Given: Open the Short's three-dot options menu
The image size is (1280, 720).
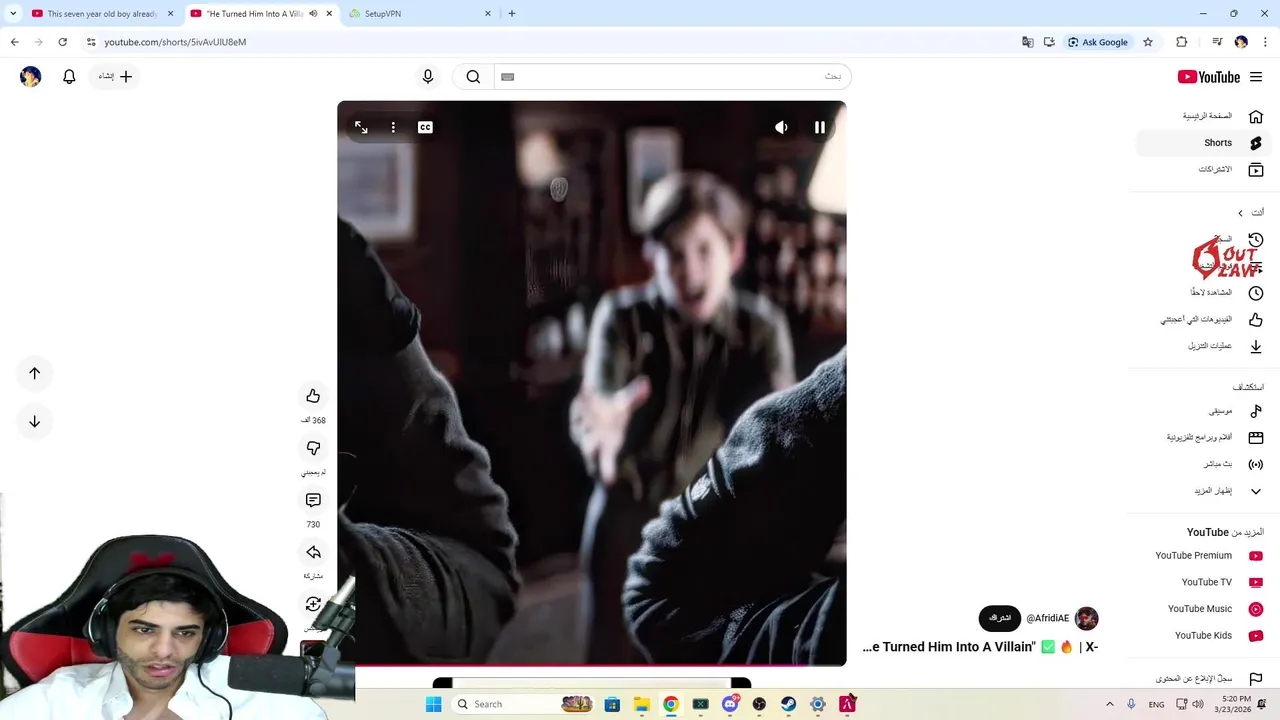Looking at the screenshot, I should coord(393,127).
